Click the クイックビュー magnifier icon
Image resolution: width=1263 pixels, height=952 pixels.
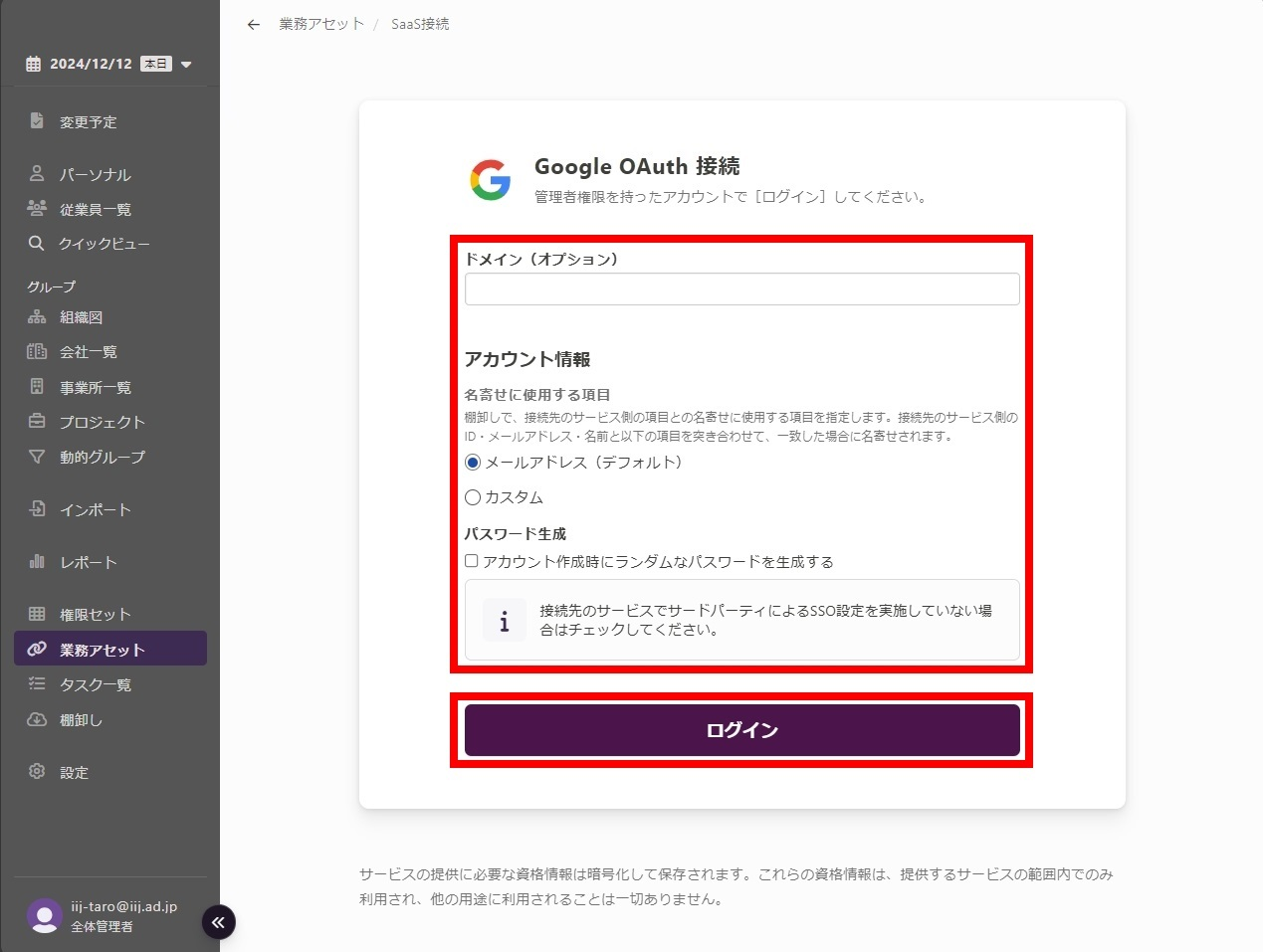pos(37,244)
